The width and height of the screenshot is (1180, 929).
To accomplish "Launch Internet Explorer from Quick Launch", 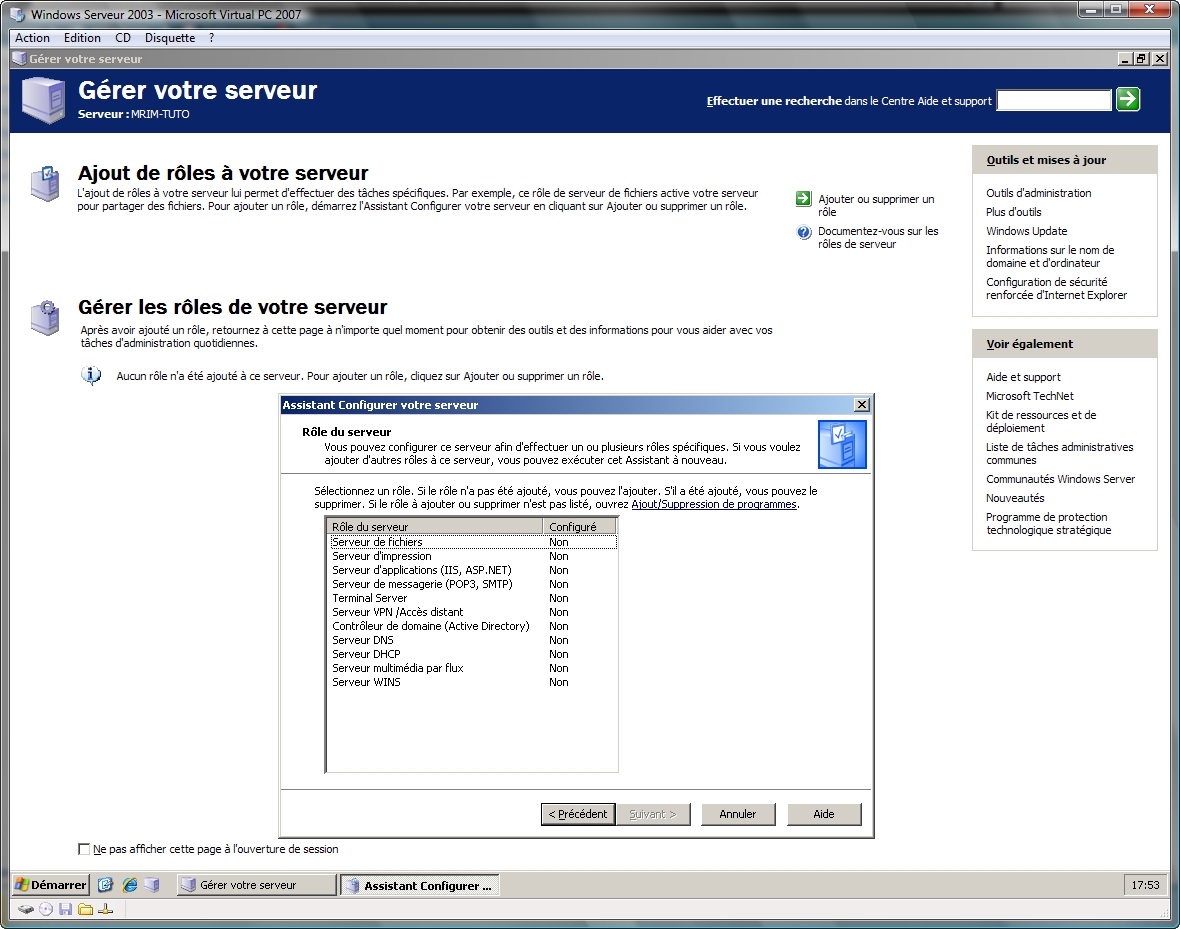I will pos(129,885).
